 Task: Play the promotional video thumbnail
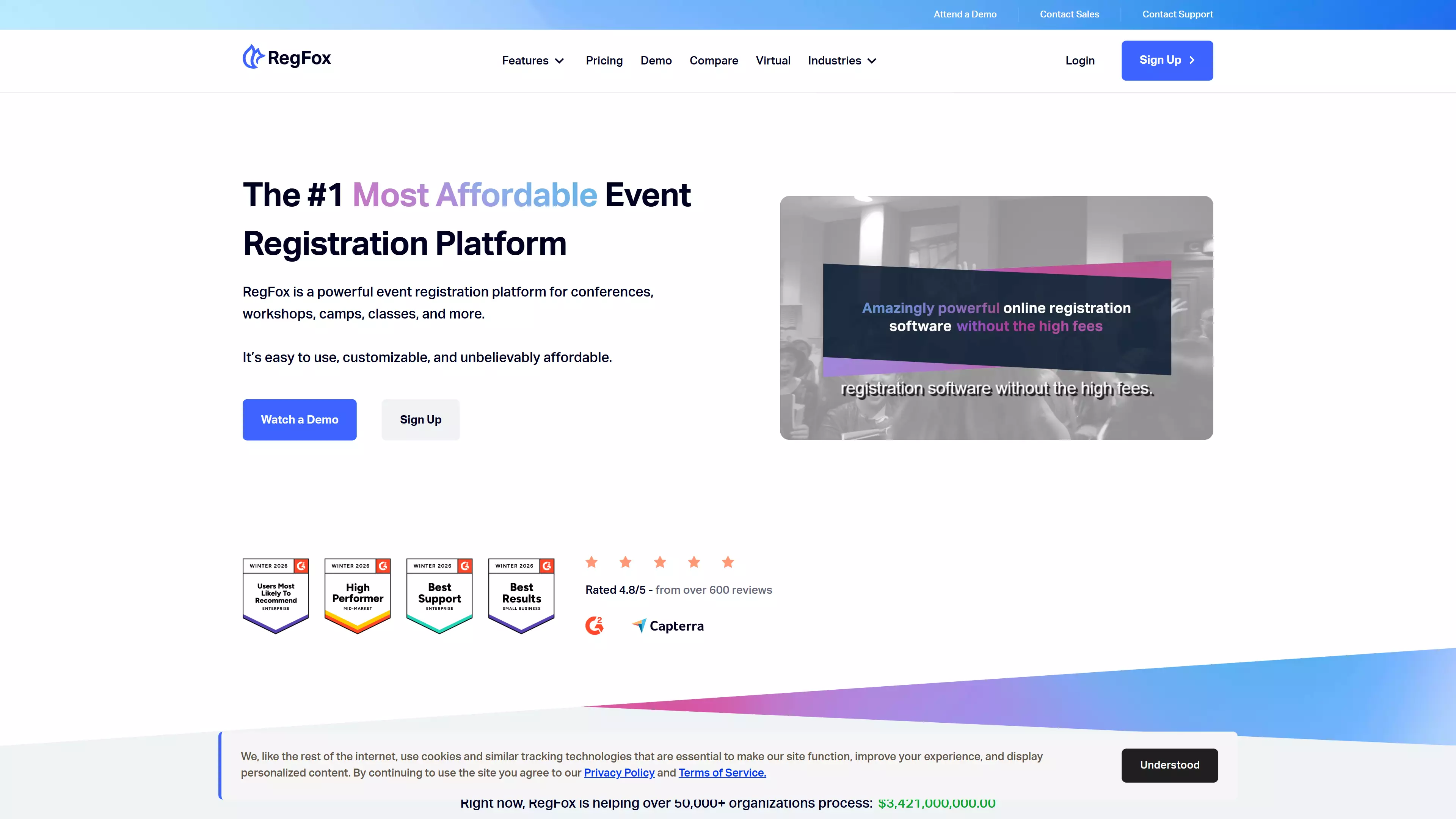(996, 318)
